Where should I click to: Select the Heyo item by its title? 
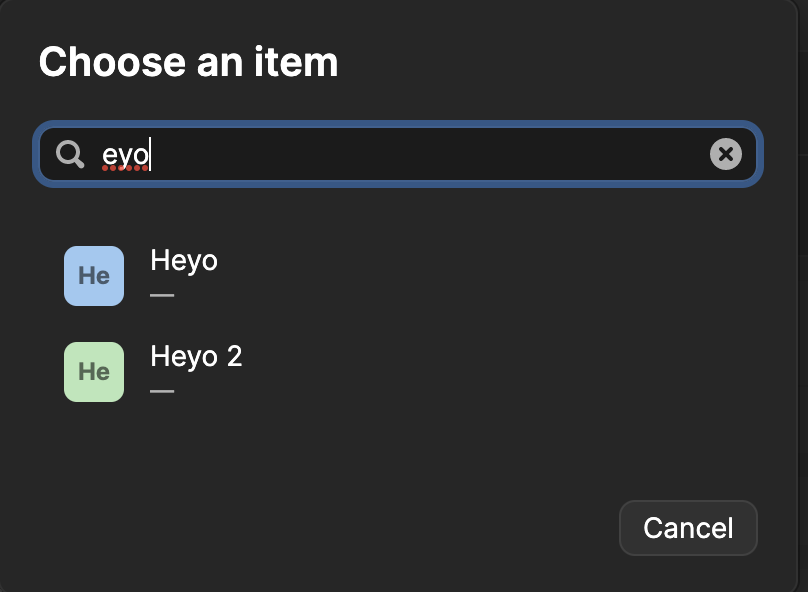click(x=184, y=261)
